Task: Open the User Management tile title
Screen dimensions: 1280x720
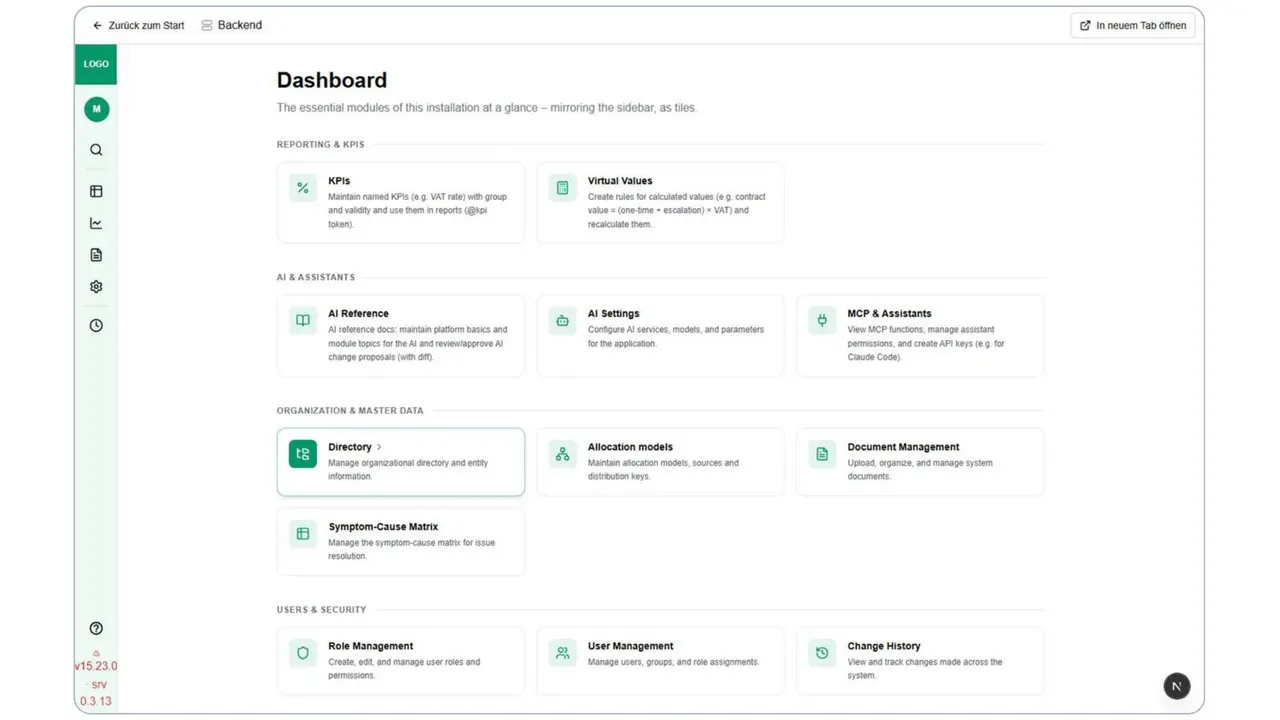Action: pos(630,646)
